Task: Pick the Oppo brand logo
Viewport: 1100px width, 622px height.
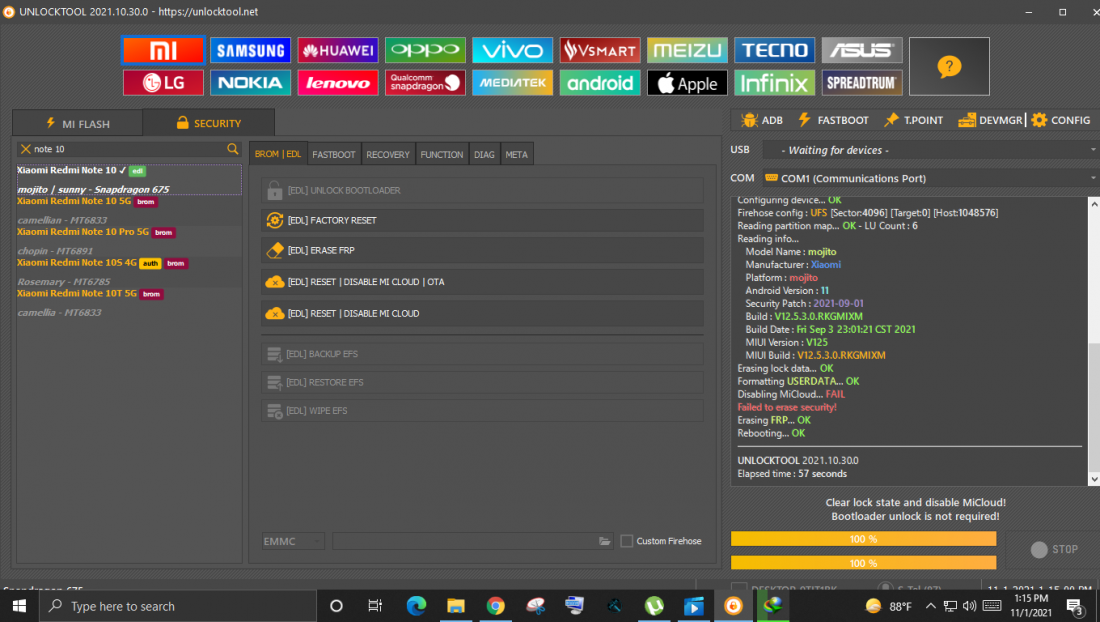Action: pos(425,50)
